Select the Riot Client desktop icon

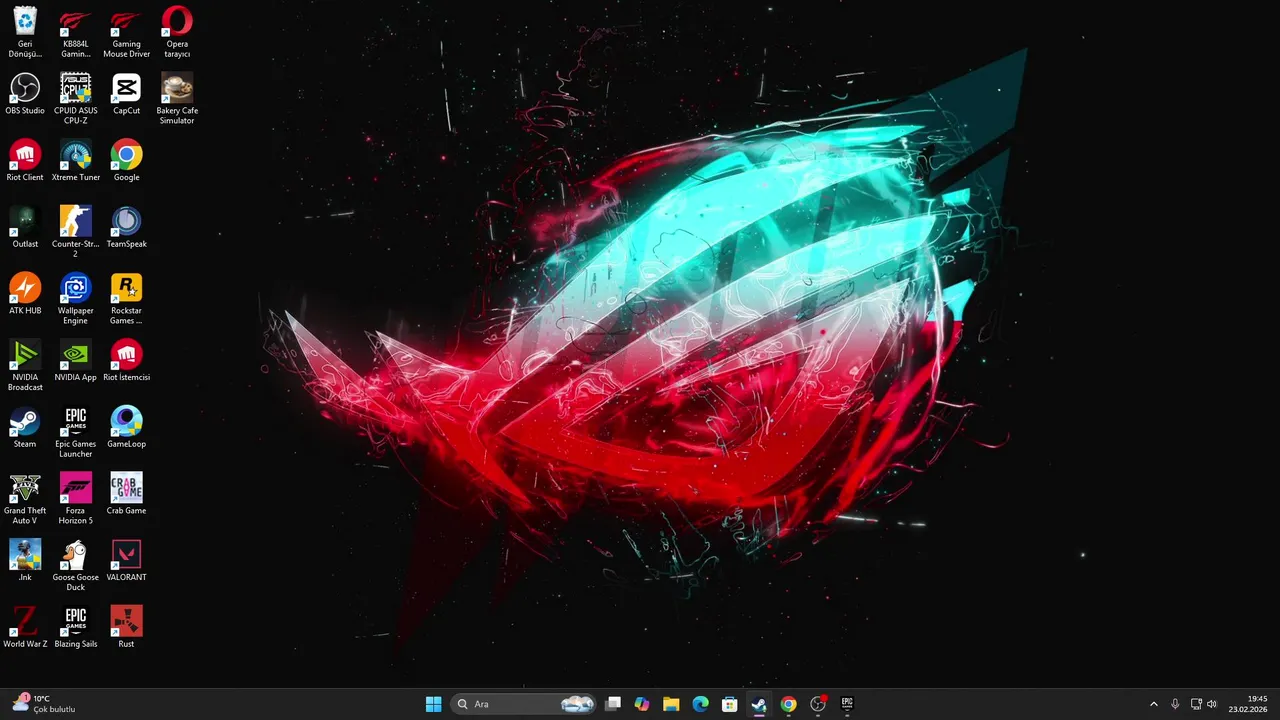(25, 161)
